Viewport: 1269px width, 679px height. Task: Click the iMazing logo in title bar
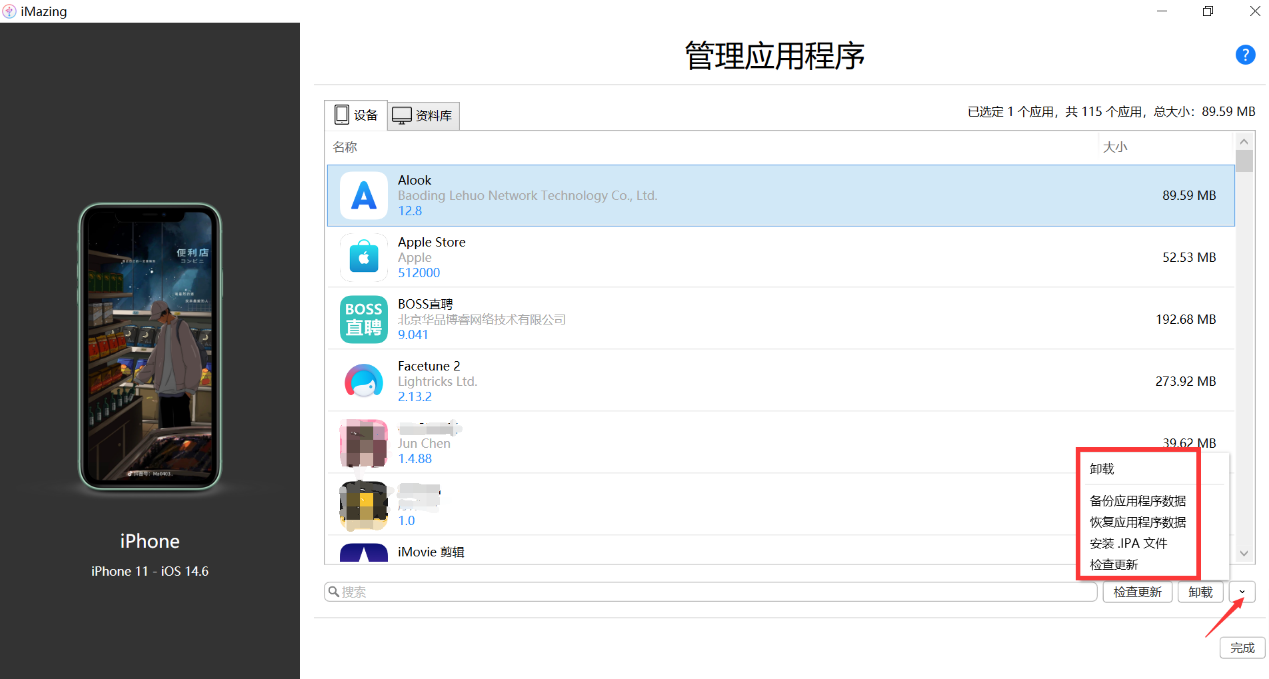9,11
